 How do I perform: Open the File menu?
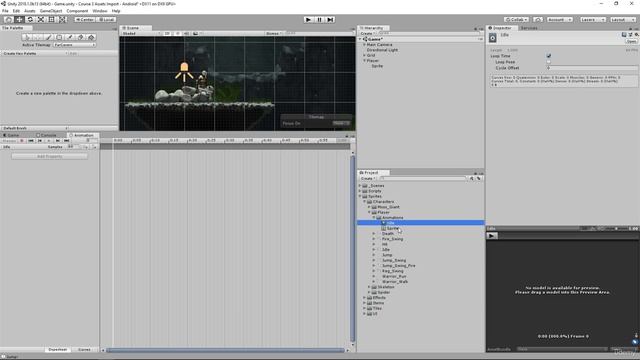(x=5, y=11)
